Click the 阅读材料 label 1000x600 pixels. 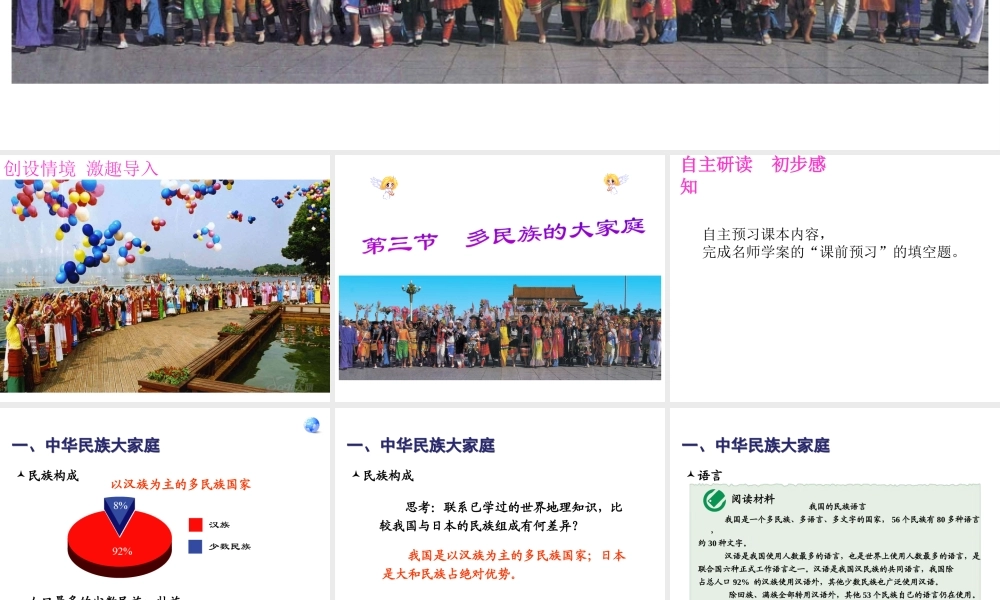pyautogui.click(x=753, y=499)
